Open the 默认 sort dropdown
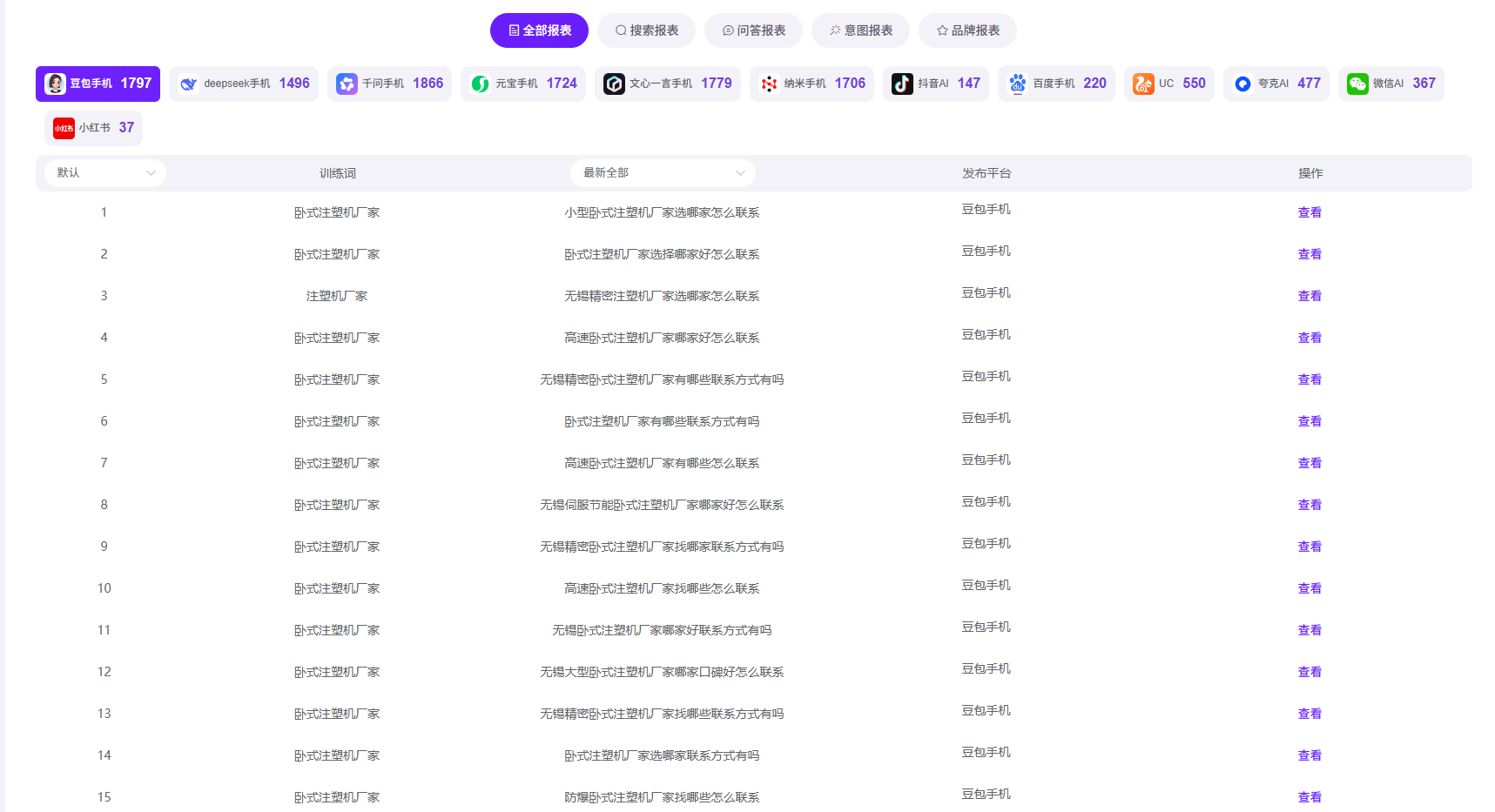 coord(105,173)
